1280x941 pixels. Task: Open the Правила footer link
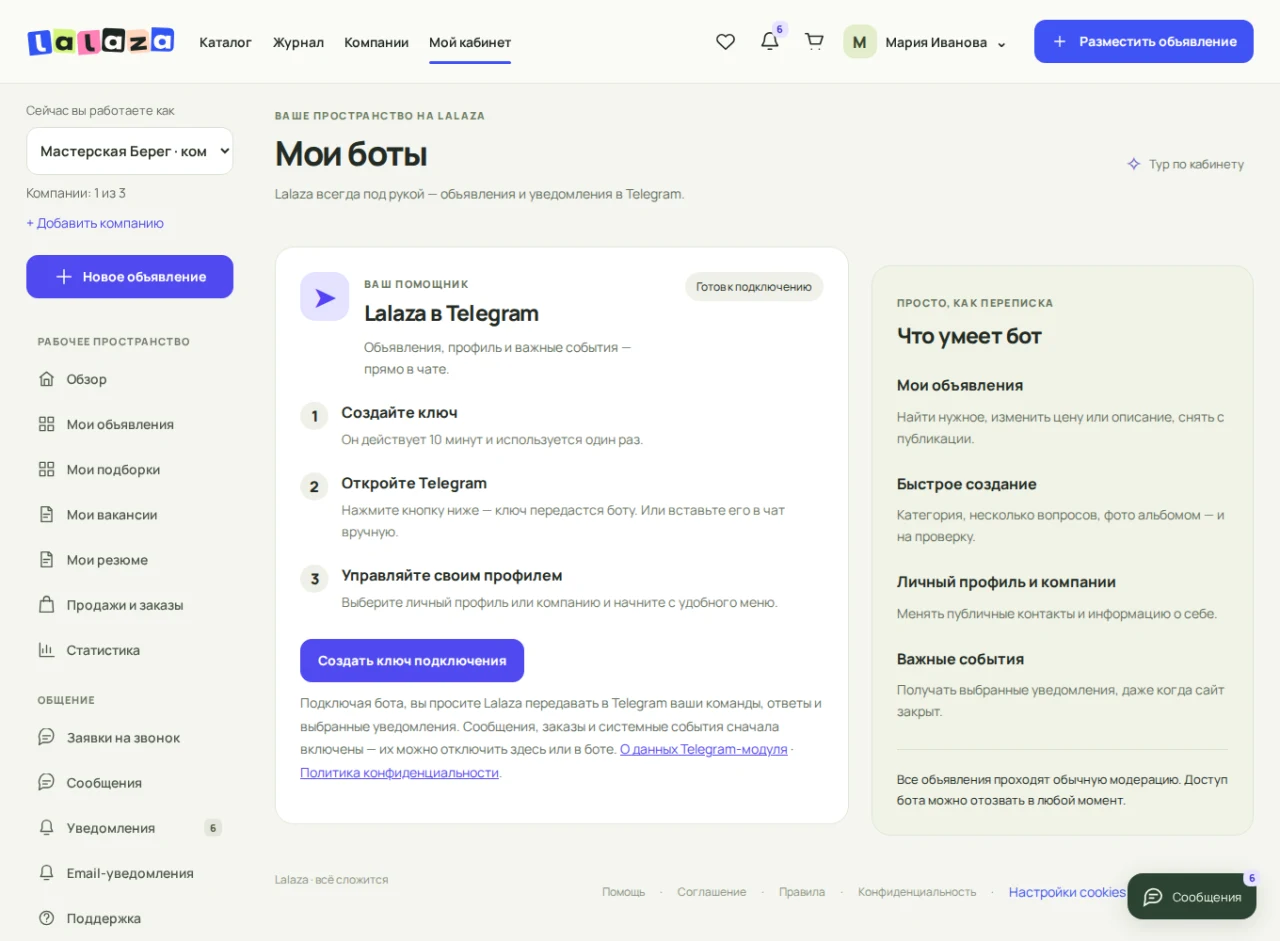(x=802, y=892)
